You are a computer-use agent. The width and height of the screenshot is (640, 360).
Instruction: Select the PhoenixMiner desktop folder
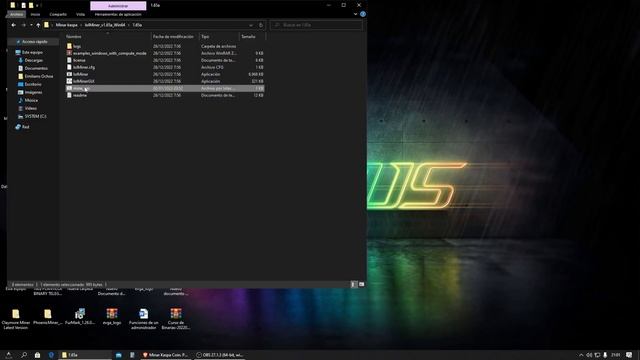click(x=48, y=317)
